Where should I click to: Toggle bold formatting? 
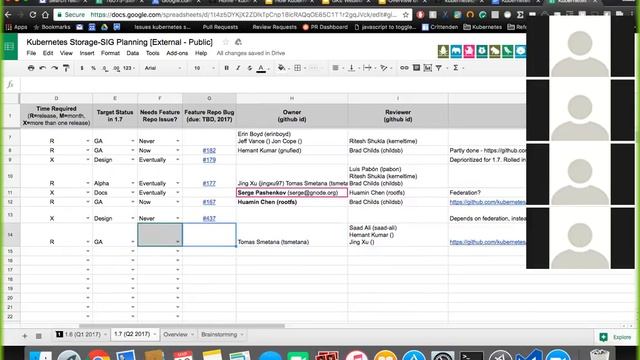click(x=227, y=68)
